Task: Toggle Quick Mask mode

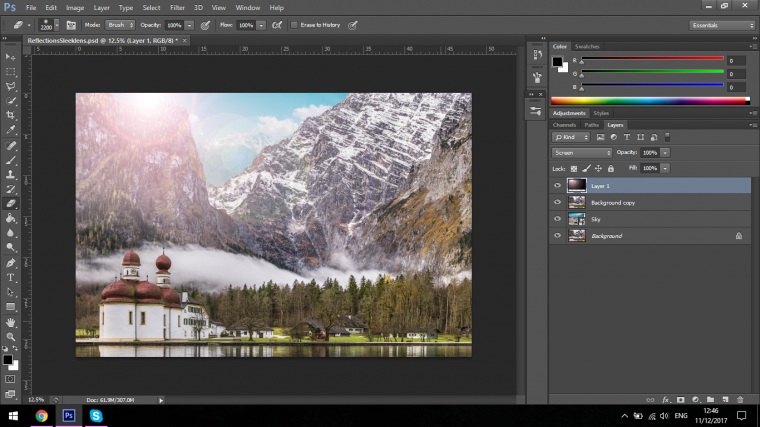Action: 10,379
